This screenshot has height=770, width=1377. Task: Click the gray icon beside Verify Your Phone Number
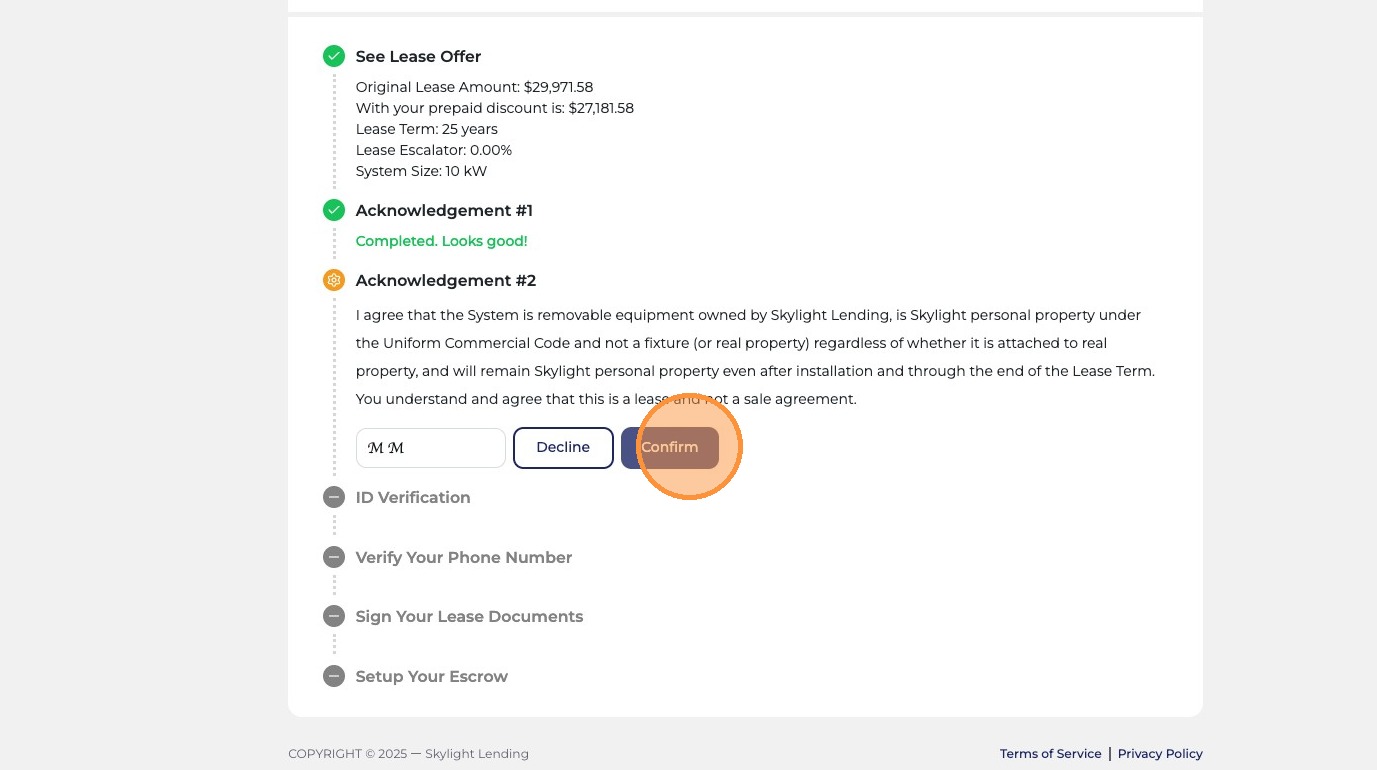pyautogui.click(x=334, y=557)
